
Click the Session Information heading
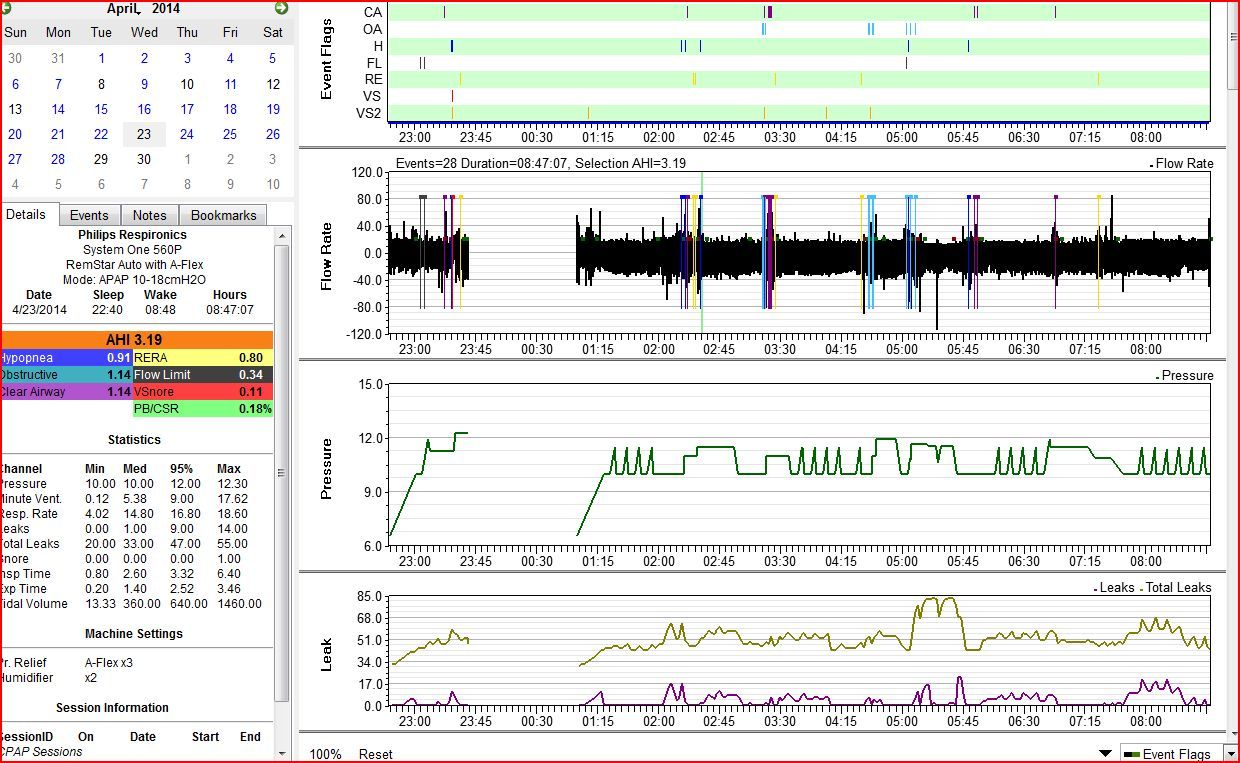click(x=112, y=708)
